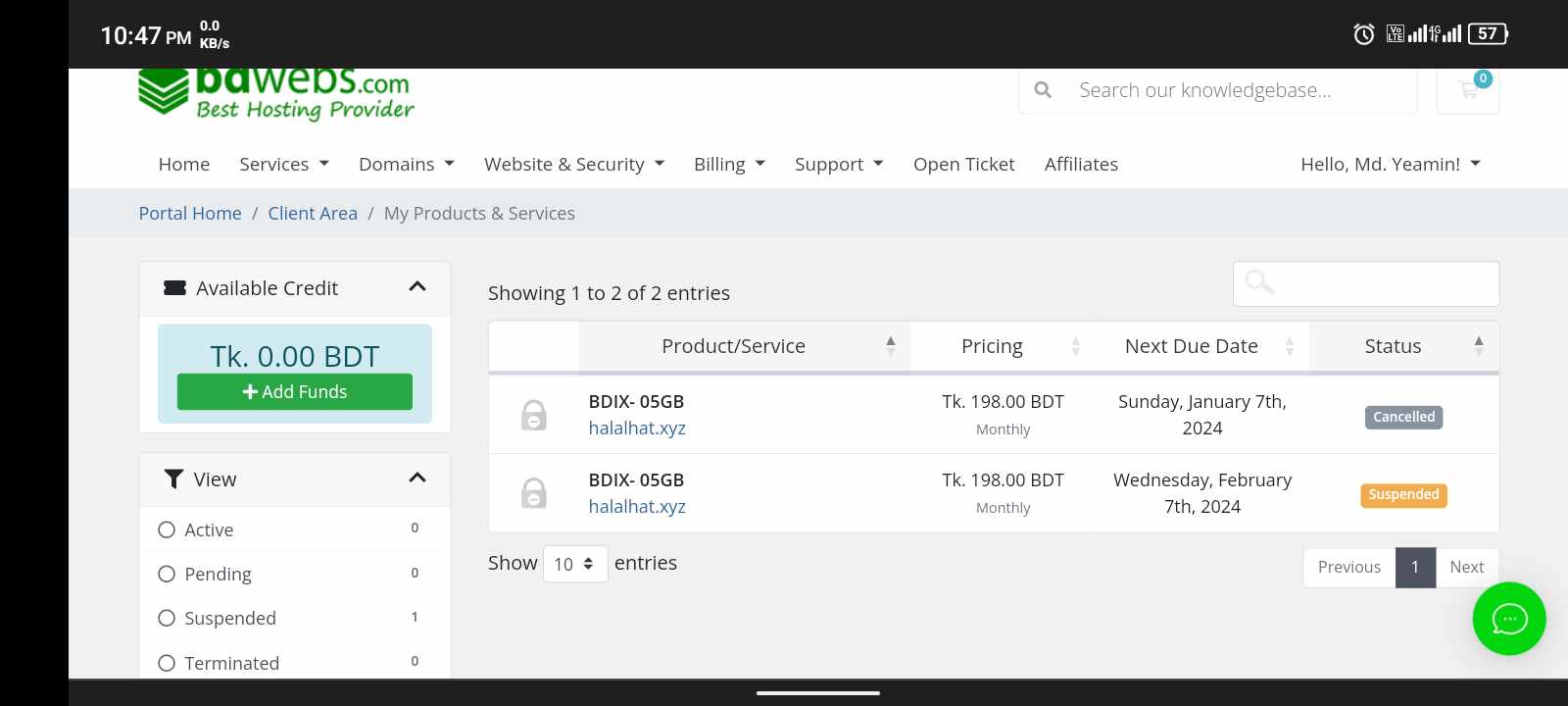Click BDIX- 05GB in the Cancelled row
This screenshot has width=1568, height=706.
tap(636, 401)
